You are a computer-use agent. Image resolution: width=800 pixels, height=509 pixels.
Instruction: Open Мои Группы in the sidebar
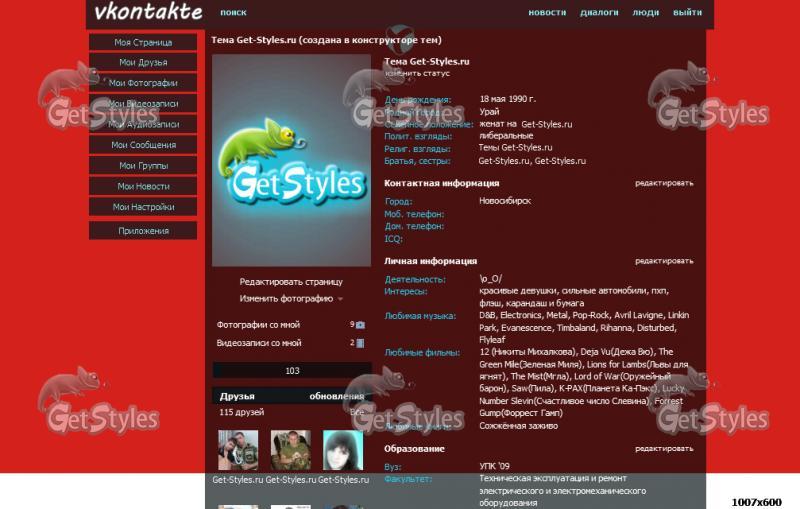tap(143, 166)
